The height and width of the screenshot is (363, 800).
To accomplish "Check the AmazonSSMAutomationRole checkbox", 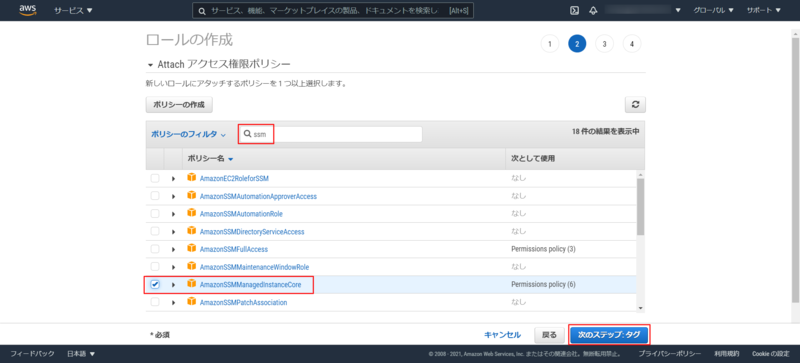I will [x=155, y=213].
